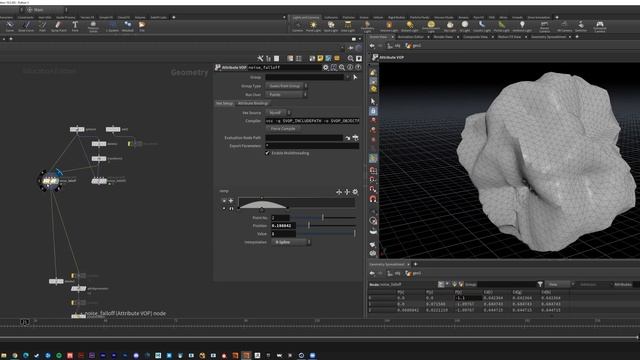Select the Font shelf tool

click(75, 27)
